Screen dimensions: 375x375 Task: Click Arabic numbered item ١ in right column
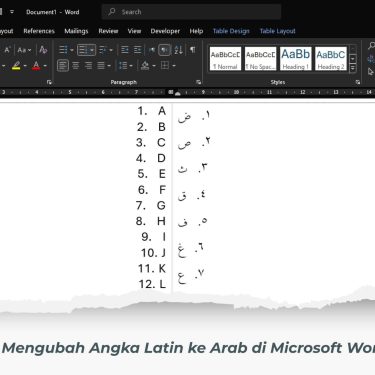click(x=194, y=116)
